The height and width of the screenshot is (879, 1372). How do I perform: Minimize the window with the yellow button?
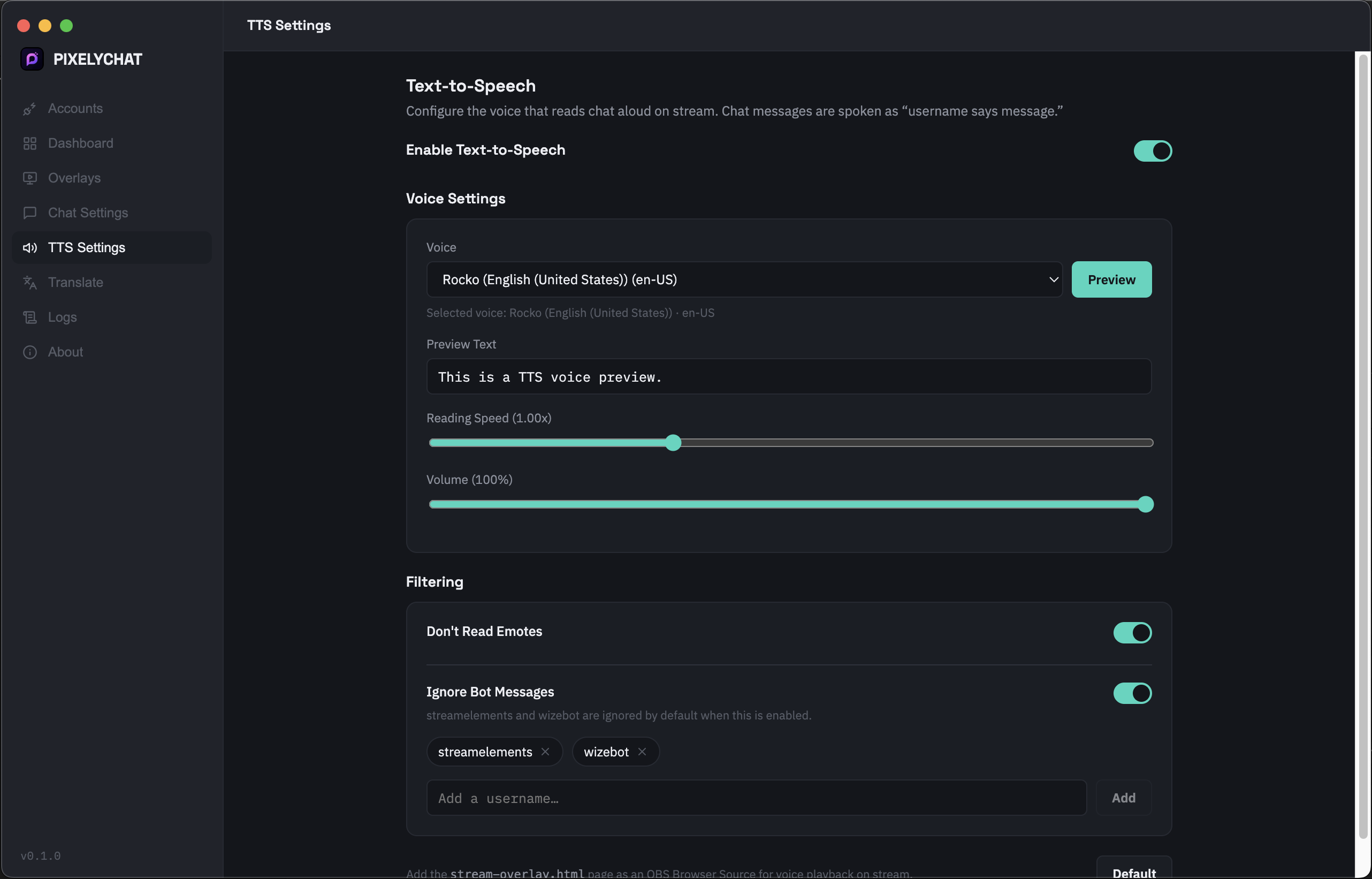(x=45, y=25)
